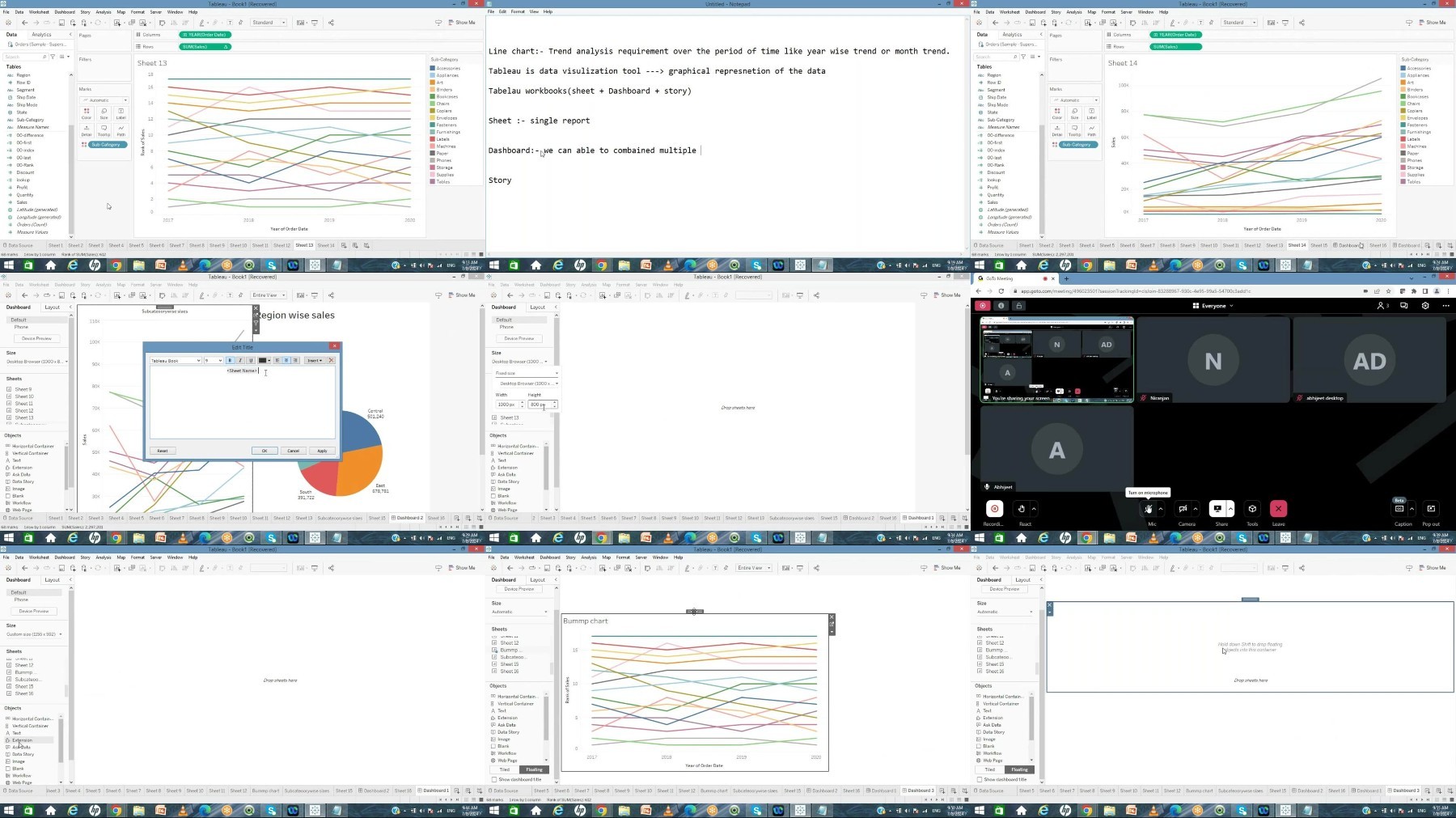Click the bookmark star in the GoTo Meeting browser
Image resolution: width=1456 pixels, height=818 pixels.
(x=1390, y=291)
